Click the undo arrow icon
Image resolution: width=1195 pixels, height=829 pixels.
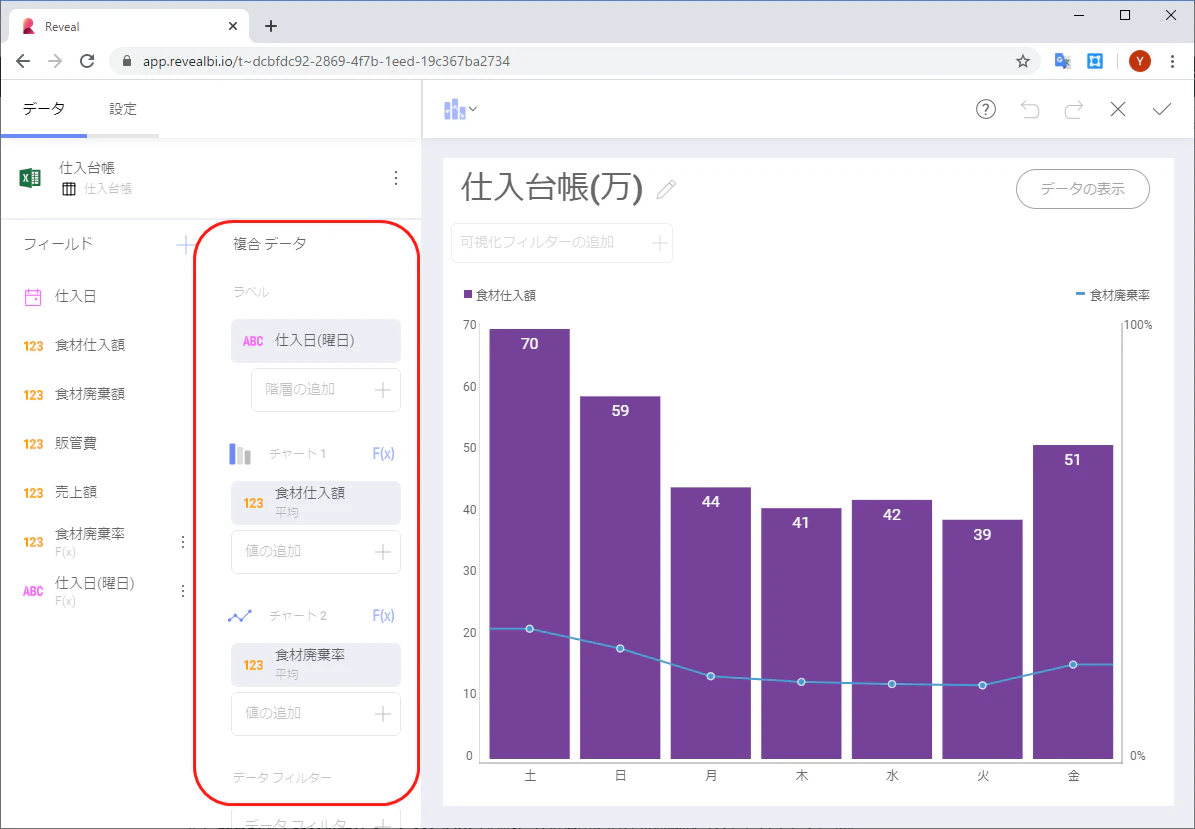[1030, 110]
